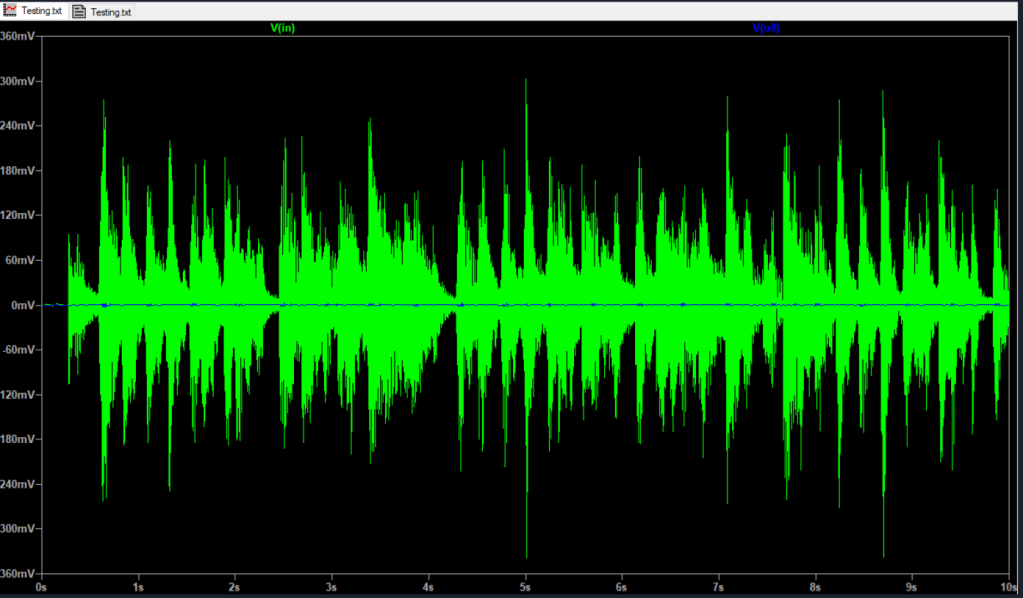Click the text document icon on second tab
Viewport: 1023px width, 598px height.
(79, 12)
